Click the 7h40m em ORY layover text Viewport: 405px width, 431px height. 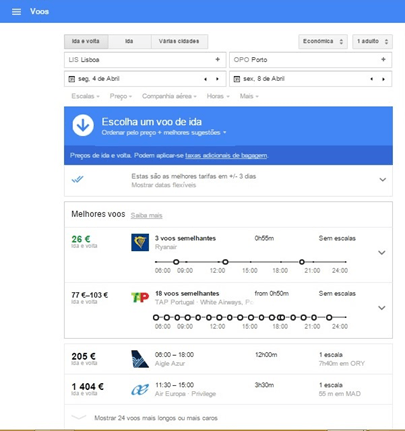[342, 364]
